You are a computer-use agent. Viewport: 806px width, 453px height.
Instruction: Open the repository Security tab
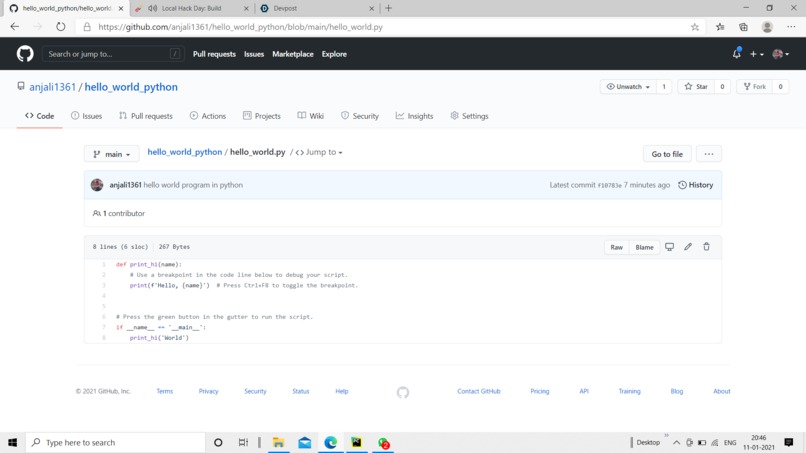[x=360, y=116]
